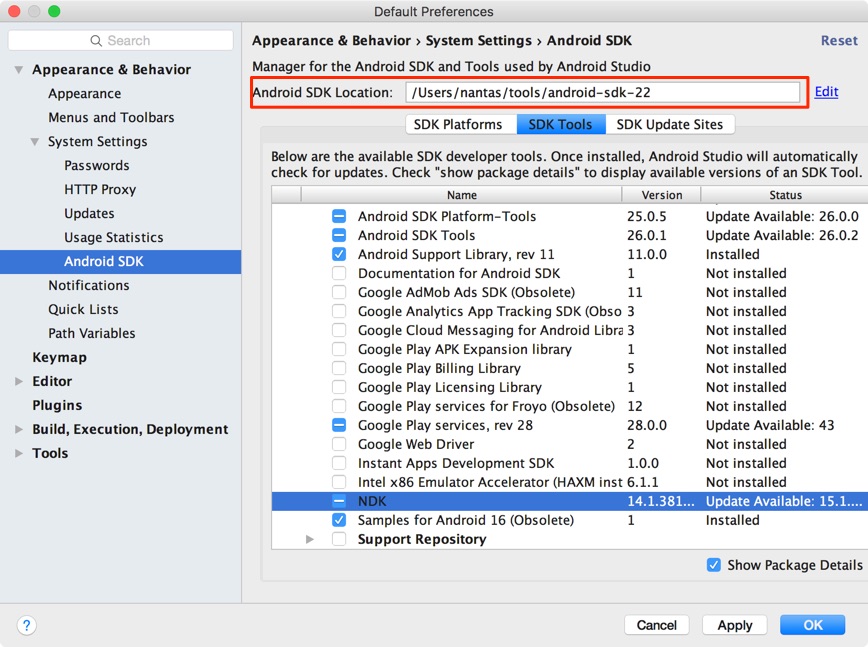Toggle the Show Package Details checkbox

click(714, 565)
